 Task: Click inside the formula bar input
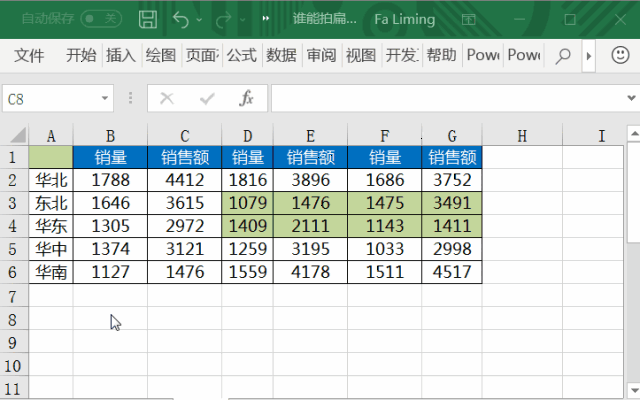tap(448, 98)
